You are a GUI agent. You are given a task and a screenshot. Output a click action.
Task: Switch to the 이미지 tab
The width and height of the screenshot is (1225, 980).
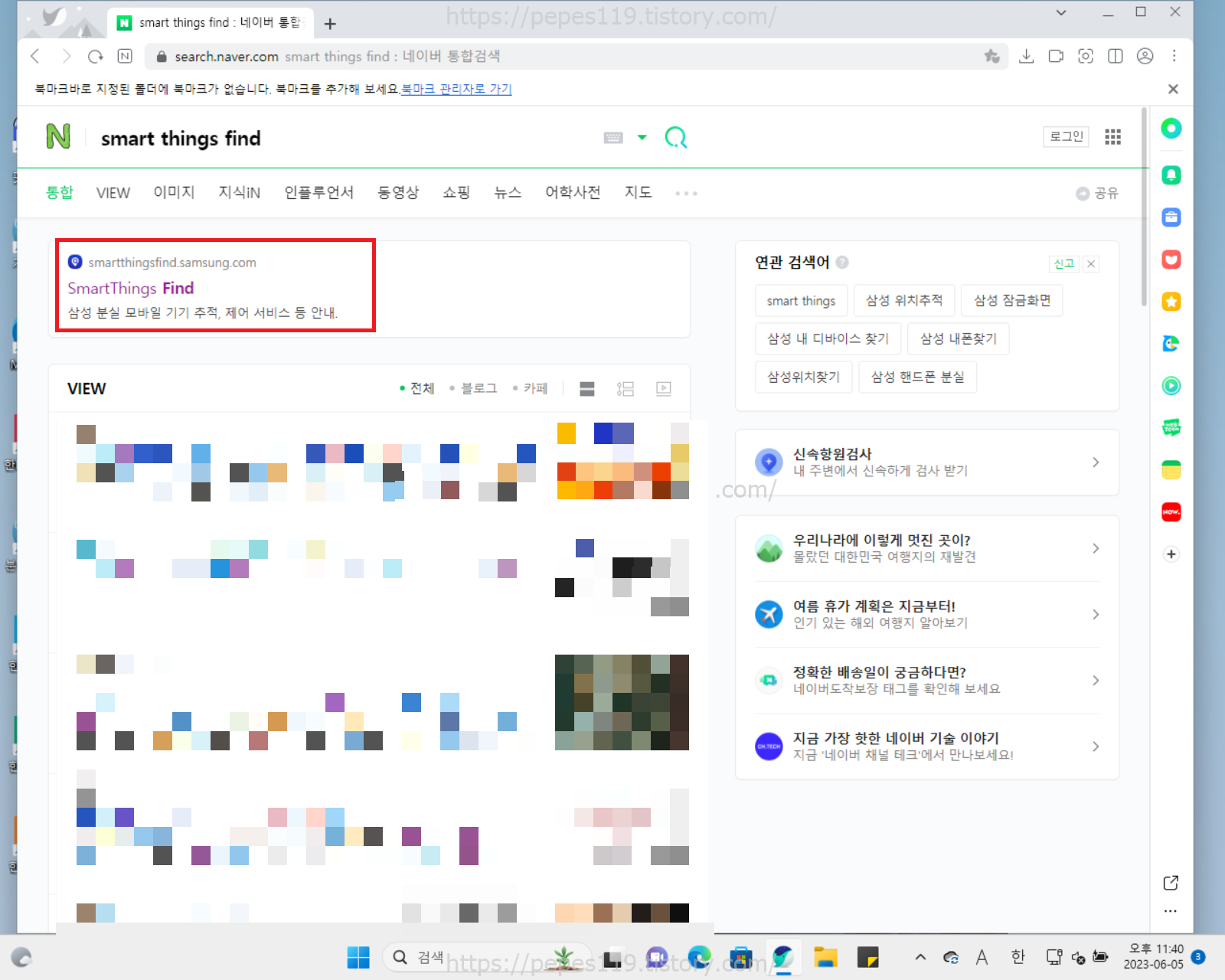click(174, 192)
